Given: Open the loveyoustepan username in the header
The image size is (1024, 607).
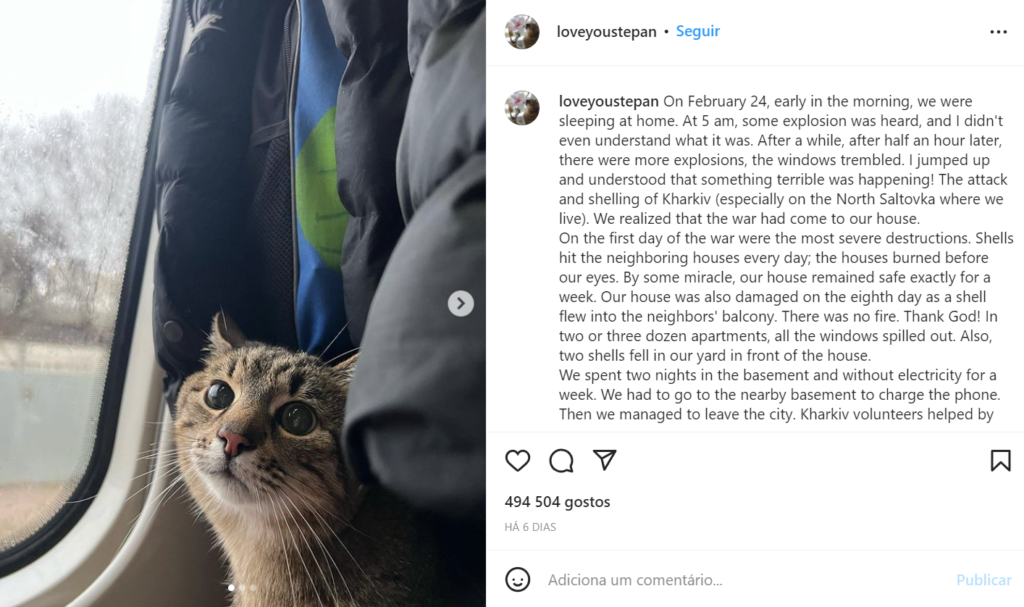Looking at the screenshot, I should (x=606, y=31).
